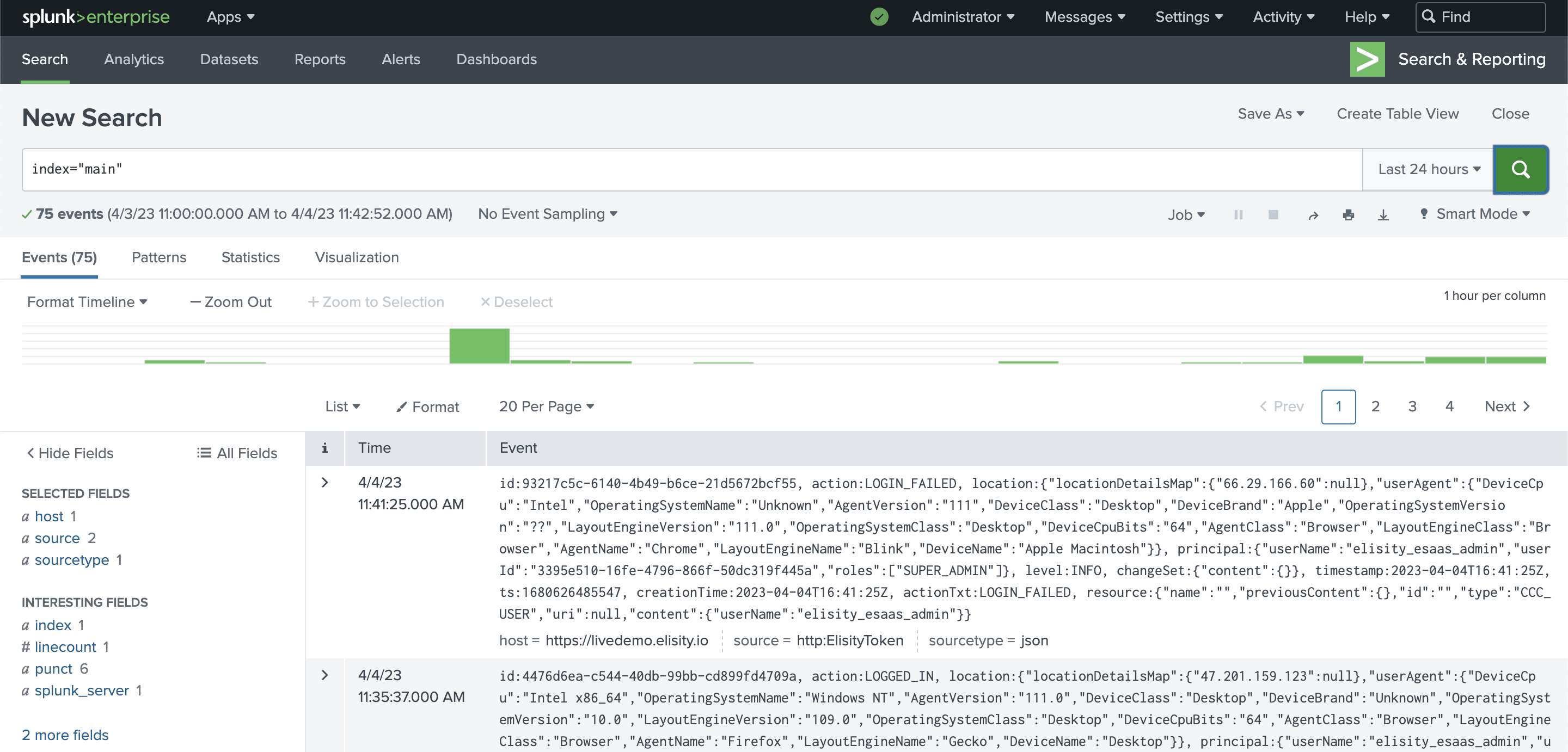Click into the index="main" search field
Viewport: 1568px width, 752px height.
pos(670,169)
